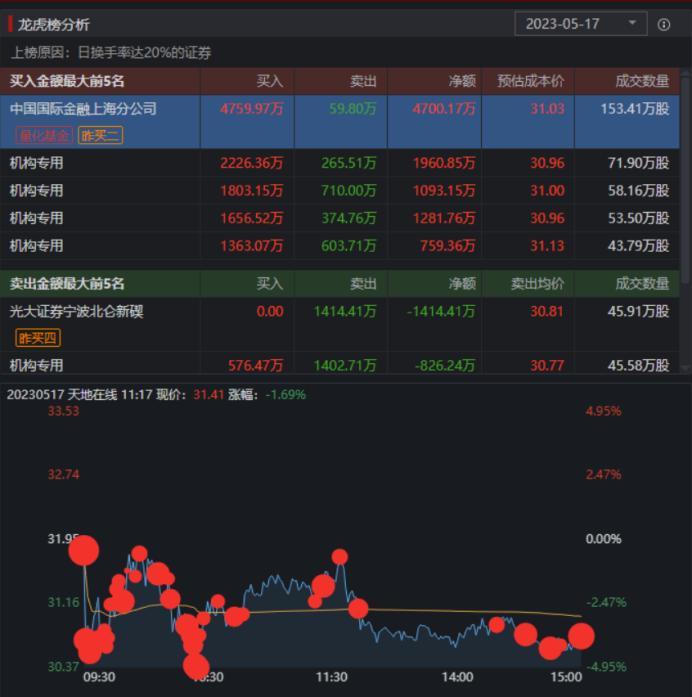
Task: Open the 2023-05-17 date dropdown
Action: point(570,24)
